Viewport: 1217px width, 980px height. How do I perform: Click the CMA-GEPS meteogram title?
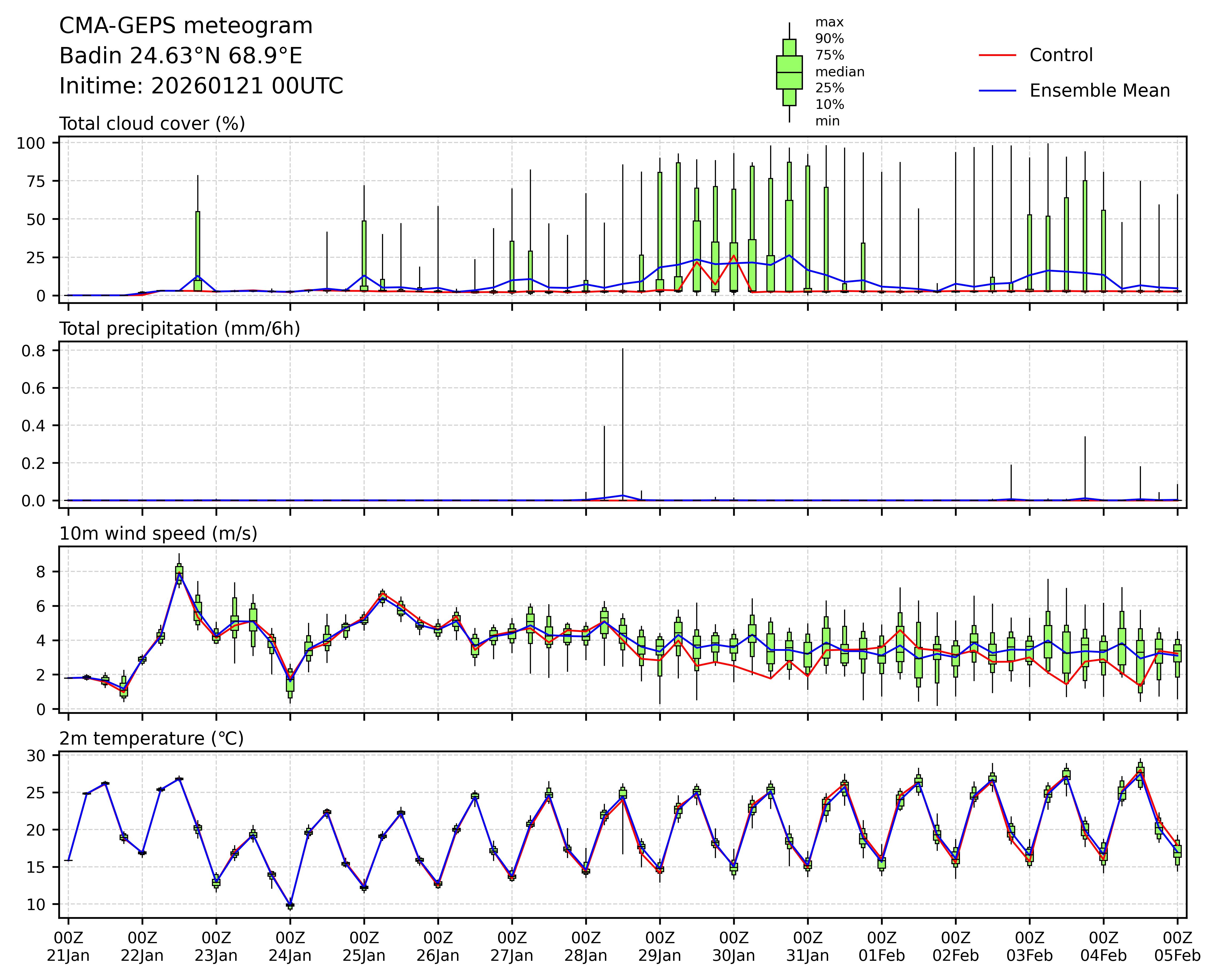coord(186,26)
